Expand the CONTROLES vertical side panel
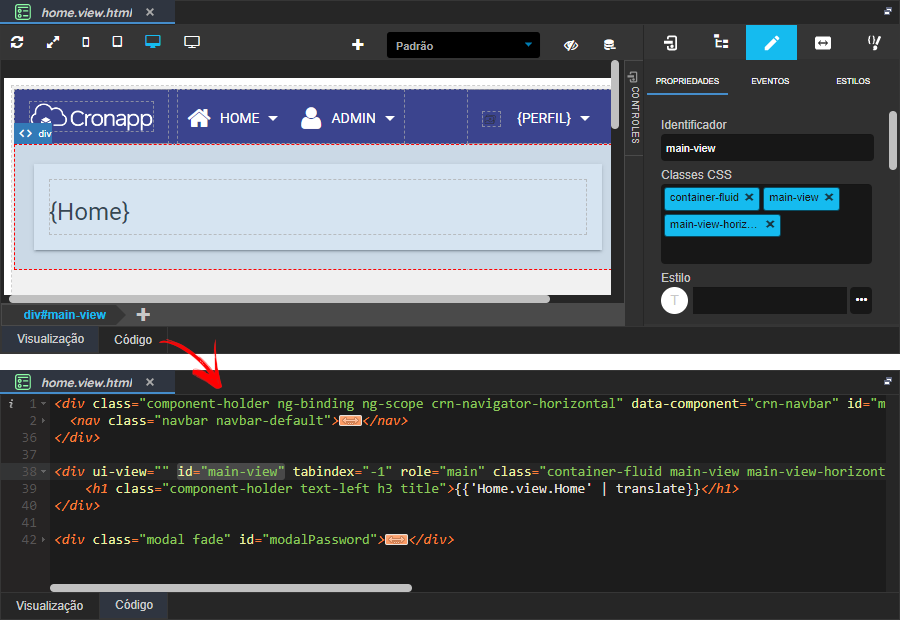This screenshot has width=900, height=620. click(x=634, y=107)
